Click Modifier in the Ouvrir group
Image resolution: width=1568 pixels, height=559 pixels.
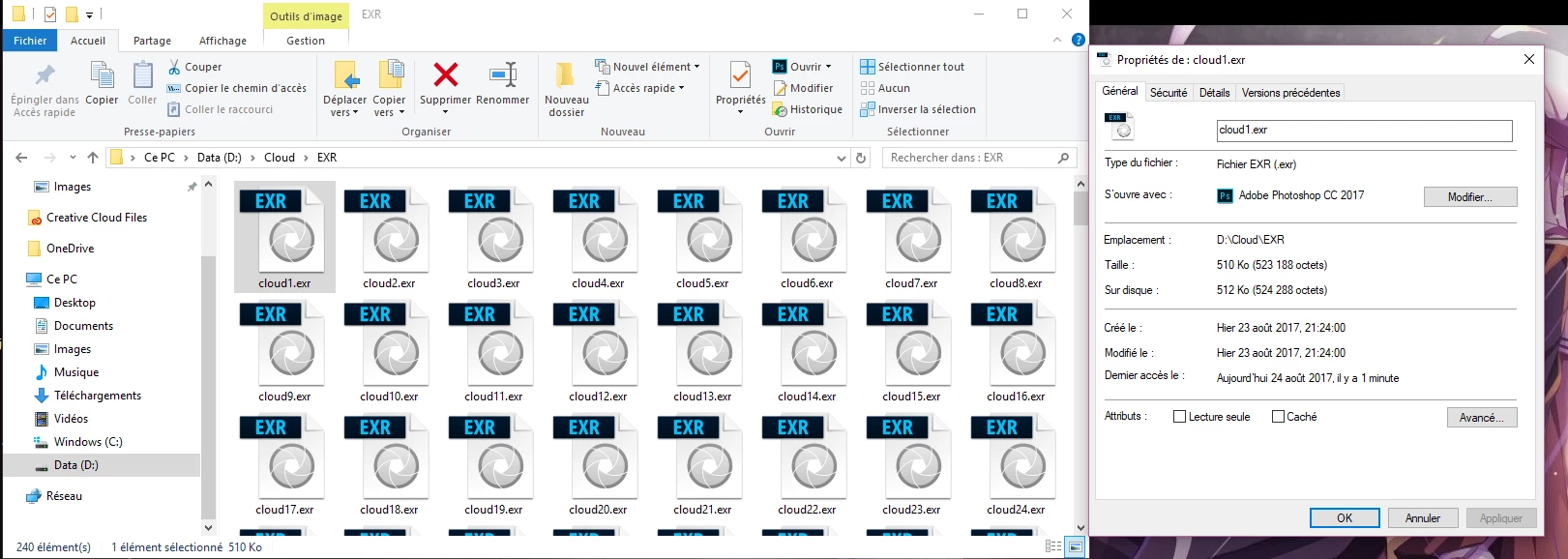pyautogui.click(x=803, y=88)
